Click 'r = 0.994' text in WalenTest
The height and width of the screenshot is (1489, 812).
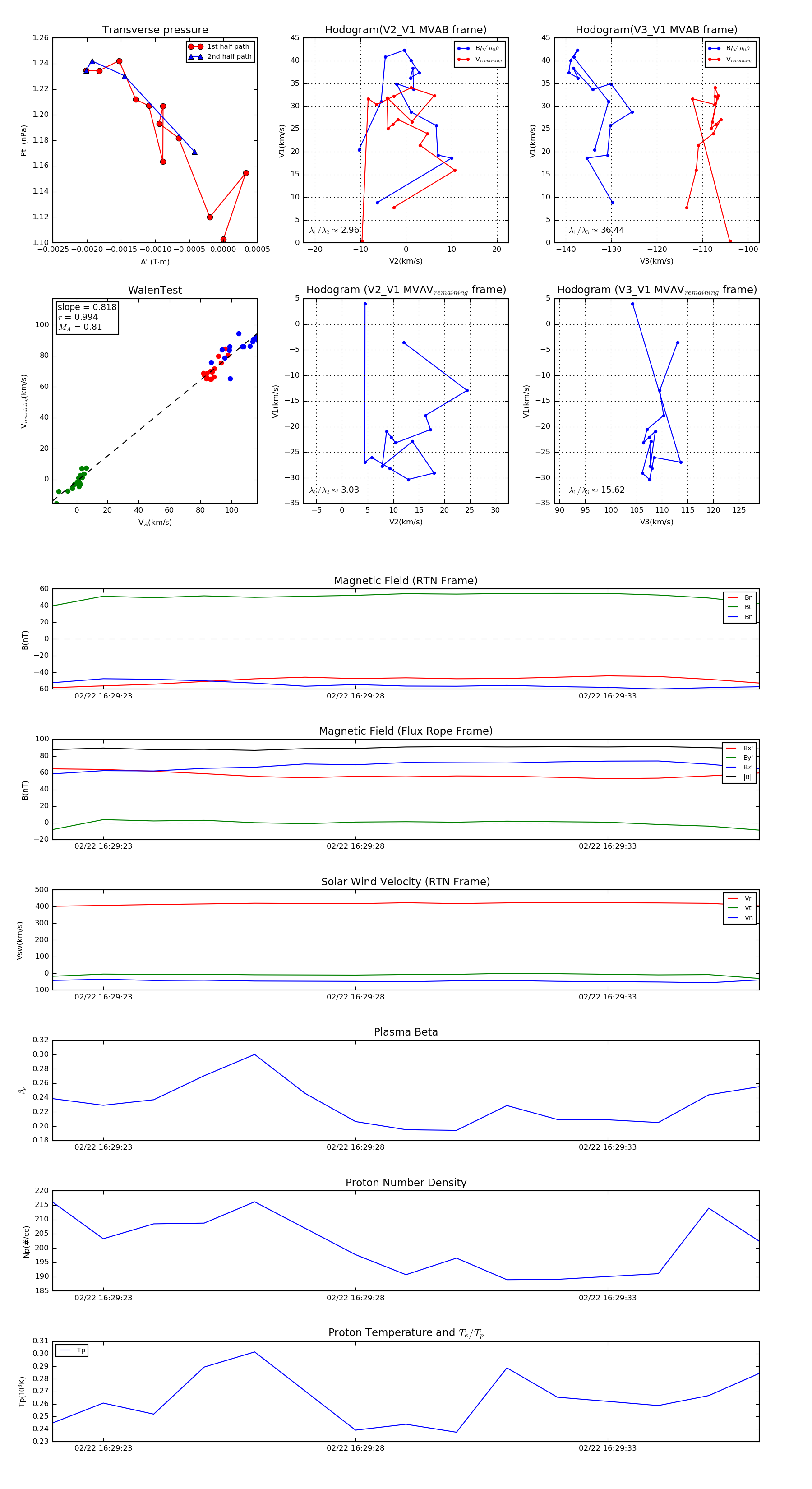tap(78, 317)
